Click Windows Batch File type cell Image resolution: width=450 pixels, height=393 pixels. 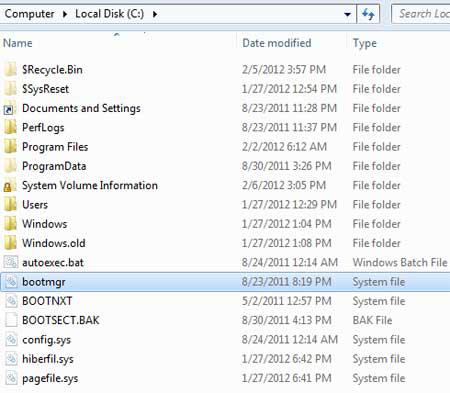pos(400,263)
